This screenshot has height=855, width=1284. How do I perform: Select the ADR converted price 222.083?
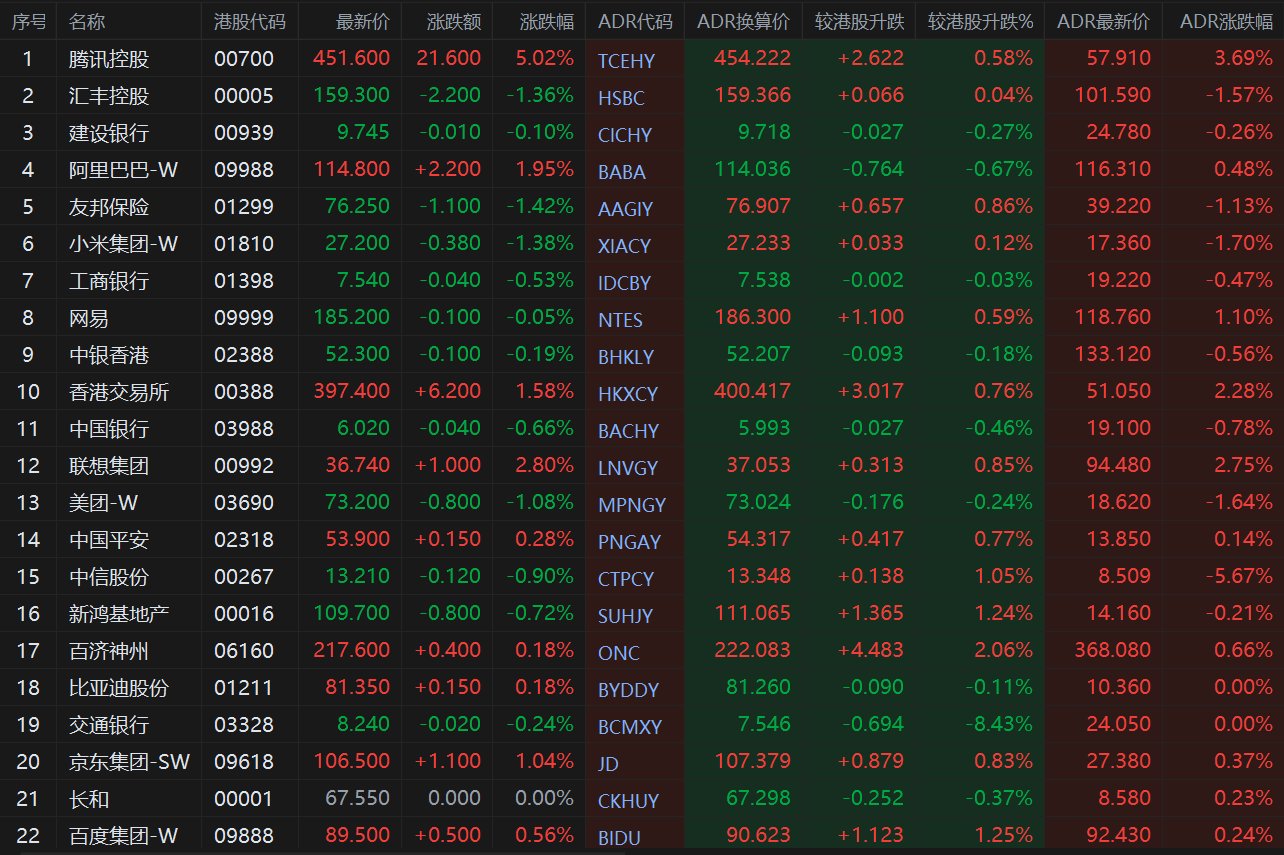752,651
